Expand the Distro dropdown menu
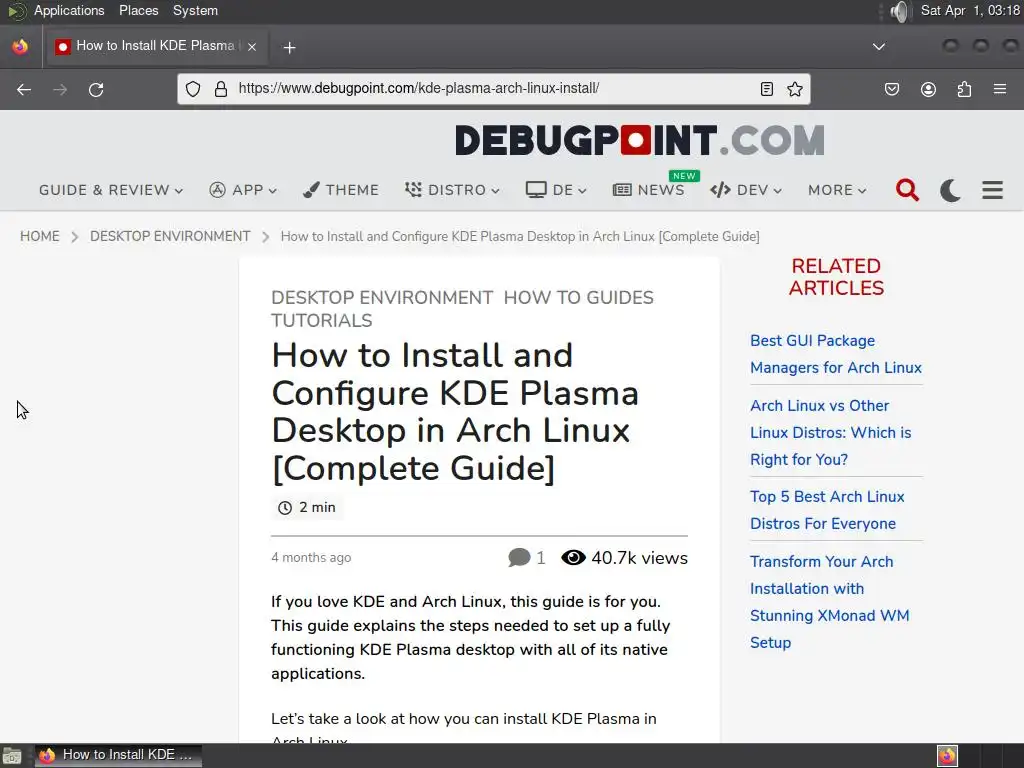 pyautogui.click(x=452, y=190)
